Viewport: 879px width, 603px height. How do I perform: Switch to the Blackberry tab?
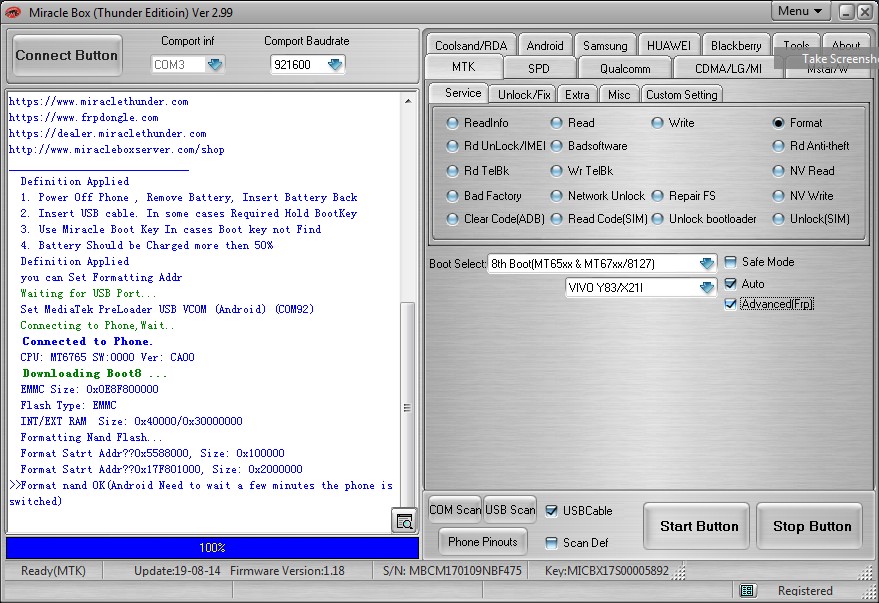click(x=736, y=45)
